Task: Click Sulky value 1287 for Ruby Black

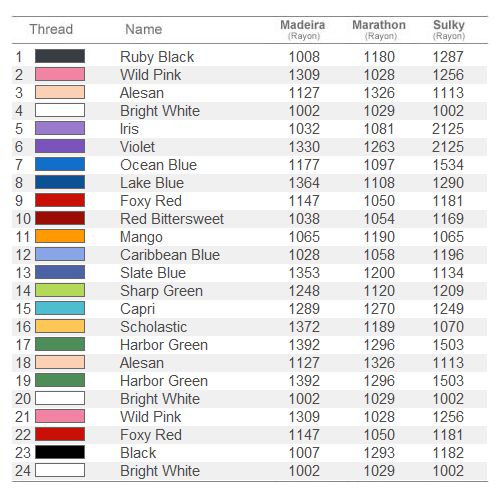Action: (x=448, y=57)
